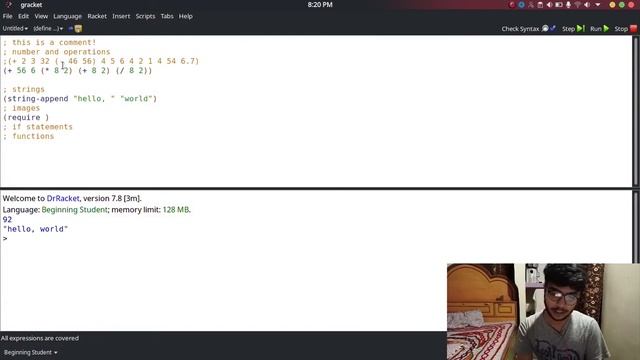Viewport: 640px width, 360px height.
Task: Click the 8:20 PM clock
Action: click(320, 5)
